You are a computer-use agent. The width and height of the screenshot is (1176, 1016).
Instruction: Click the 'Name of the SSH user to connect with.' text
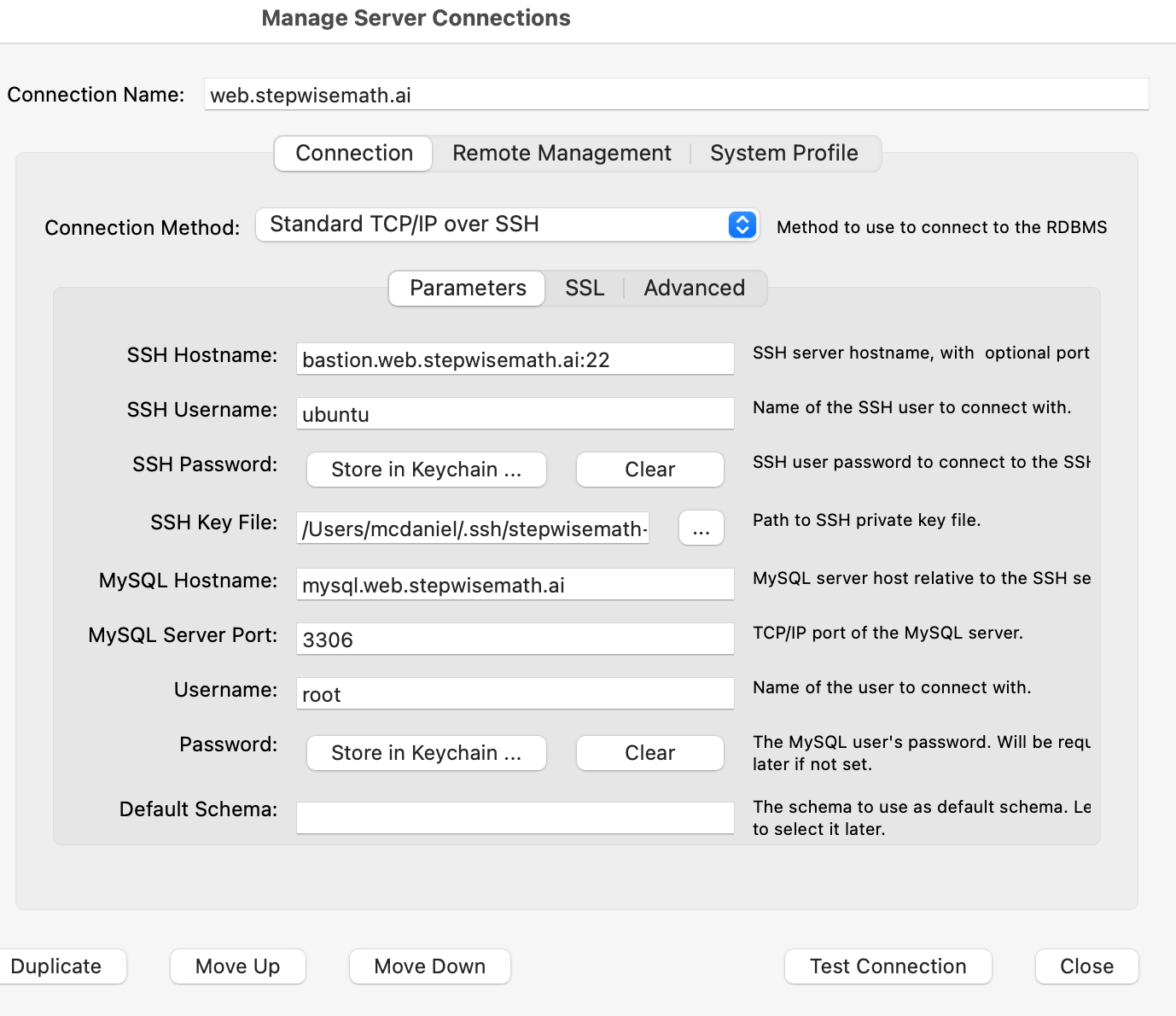click(911, 407)
